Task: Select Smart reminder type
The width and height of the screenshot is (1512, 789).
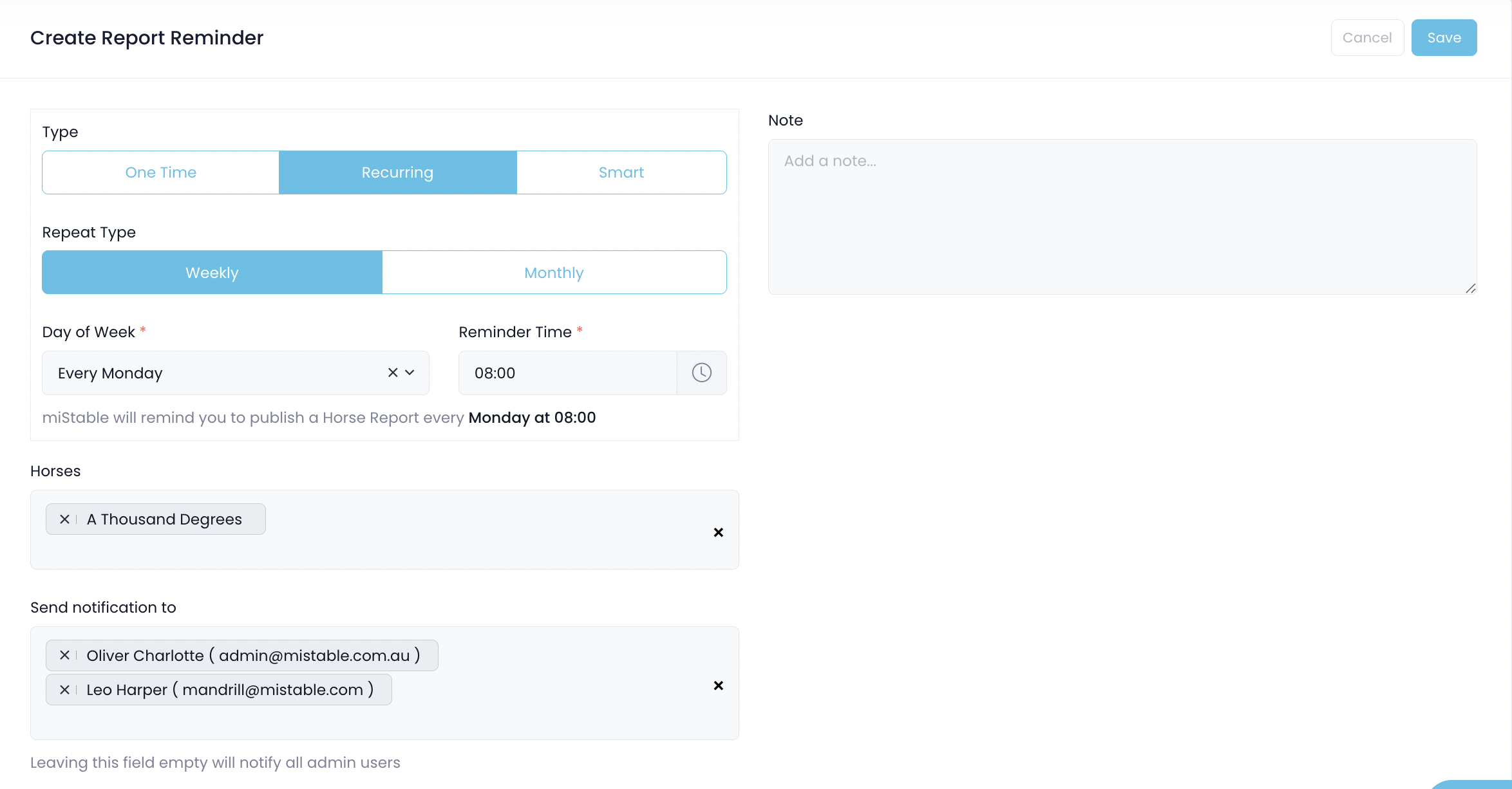Action: point(621,172)
